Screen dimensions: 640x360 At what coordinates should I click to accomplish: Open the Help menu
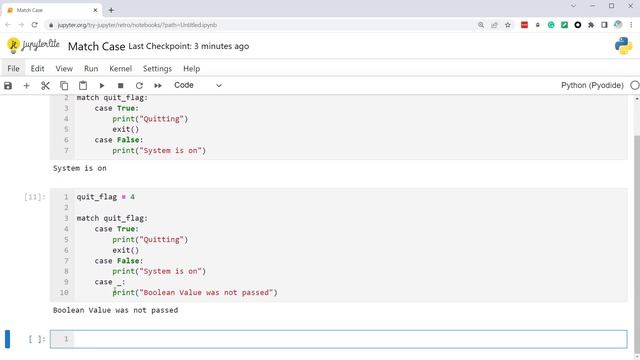pyautogui.click(x=191, y=69)
